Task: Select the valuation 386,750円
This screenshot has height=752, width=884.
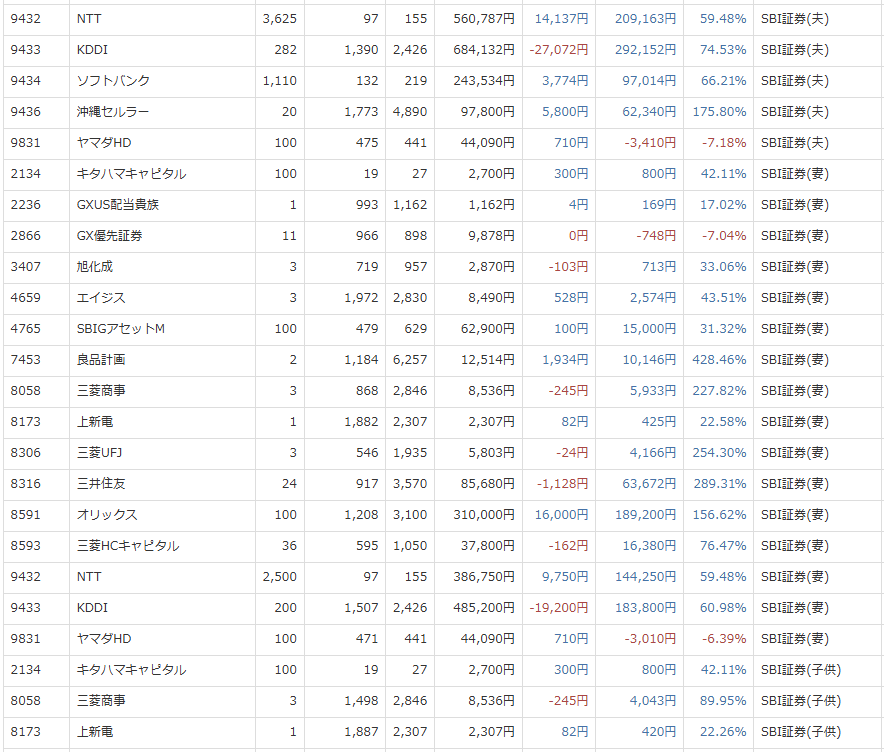Action: tap(484, 577)
